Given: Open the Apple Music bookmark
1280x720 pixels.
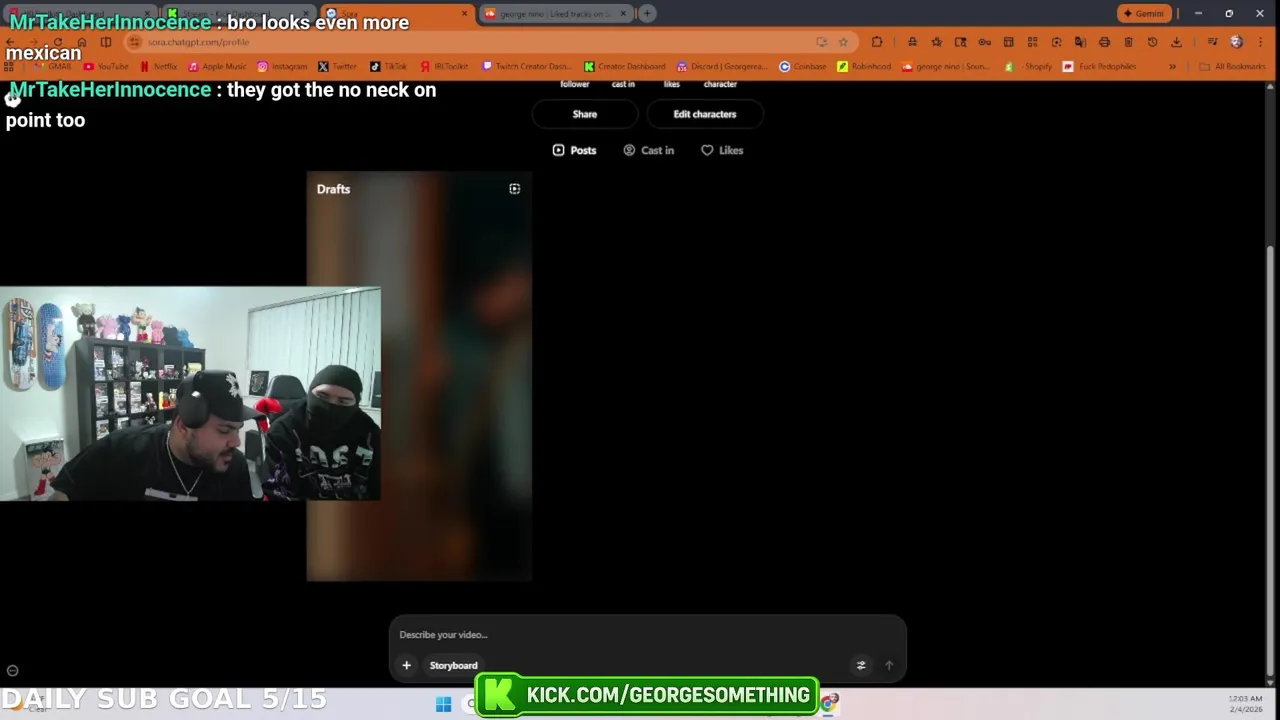Looking at the screenshot, I should (x=217, y=67).
